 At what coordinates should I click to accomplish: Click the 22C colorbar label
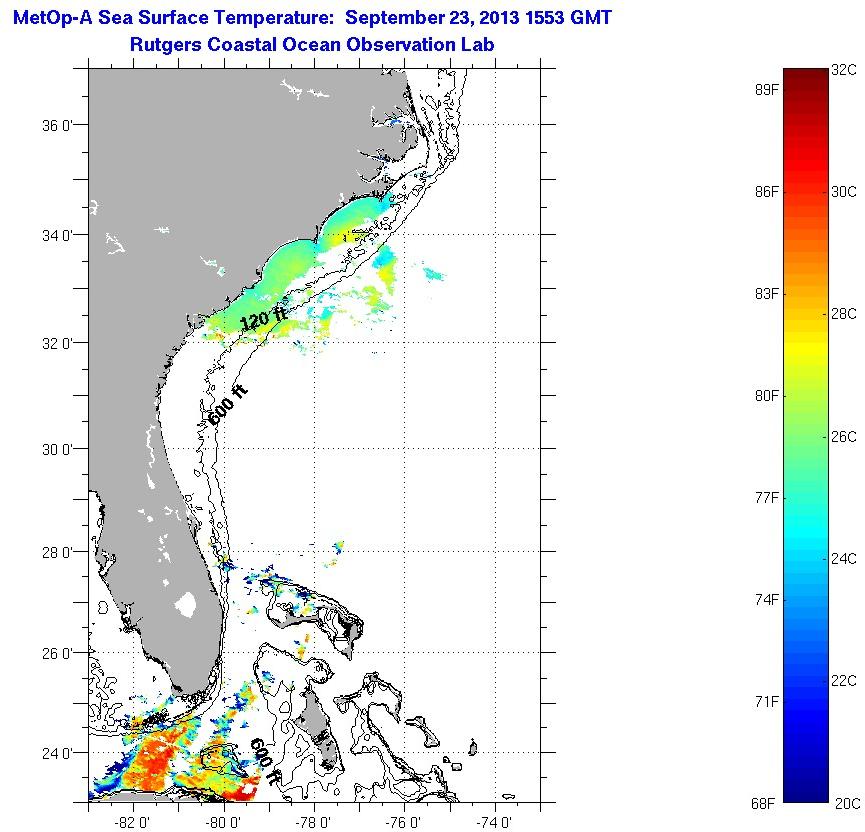click(x=844, y=681)
